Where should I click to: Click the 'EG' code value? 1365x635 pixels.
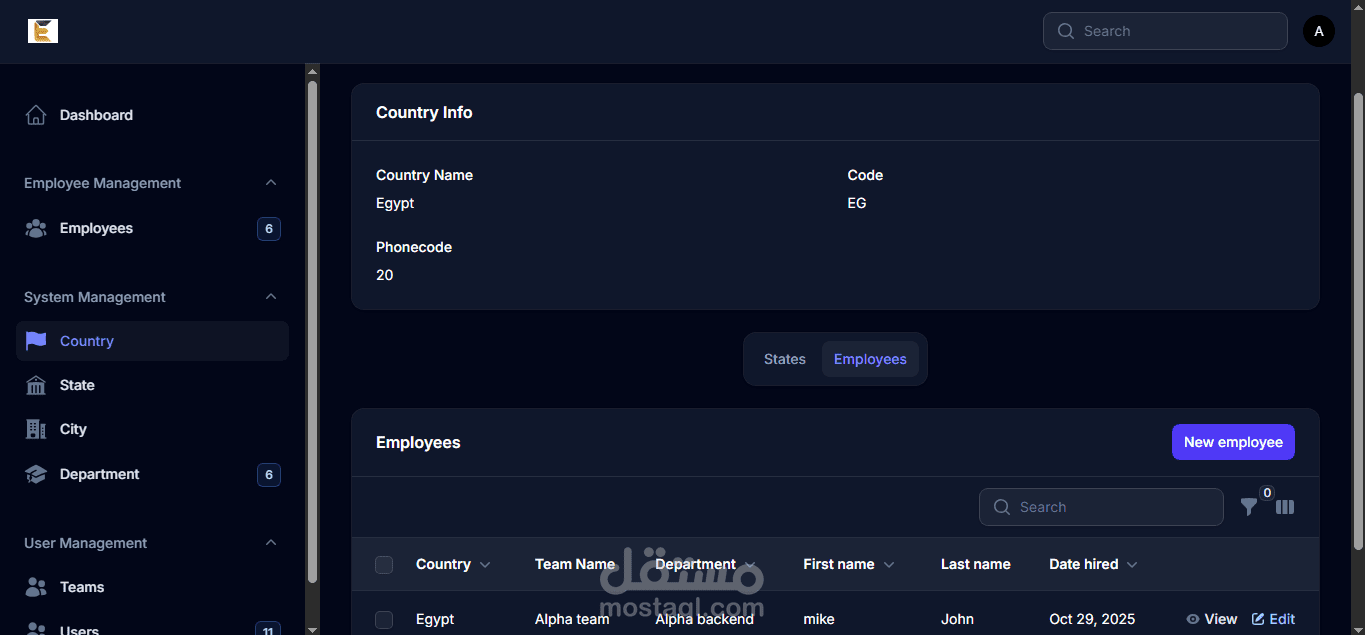[857, 203]
